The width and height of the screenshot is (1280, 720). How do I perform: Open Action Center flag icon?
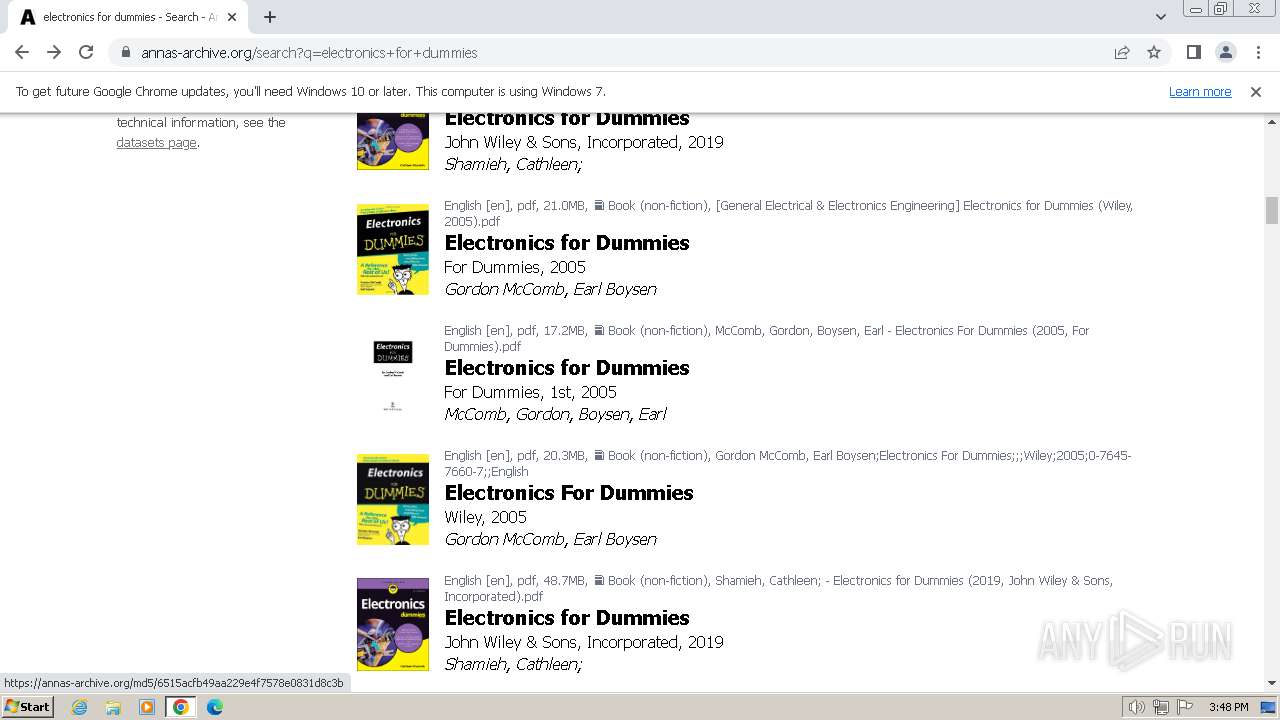tap(1184, 707)
